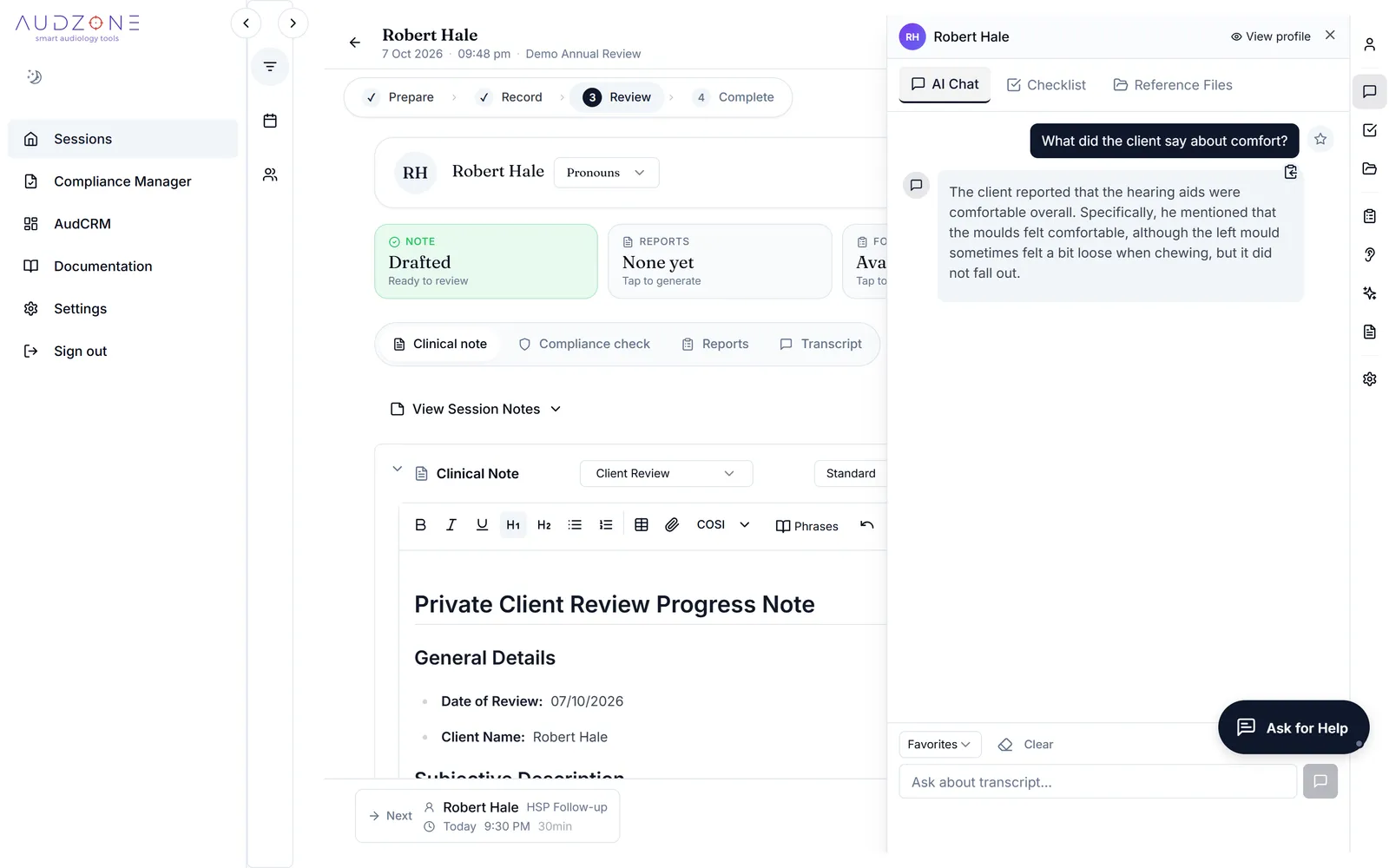
Task: Open the COSI dropdown
Action: coord(723,525)
